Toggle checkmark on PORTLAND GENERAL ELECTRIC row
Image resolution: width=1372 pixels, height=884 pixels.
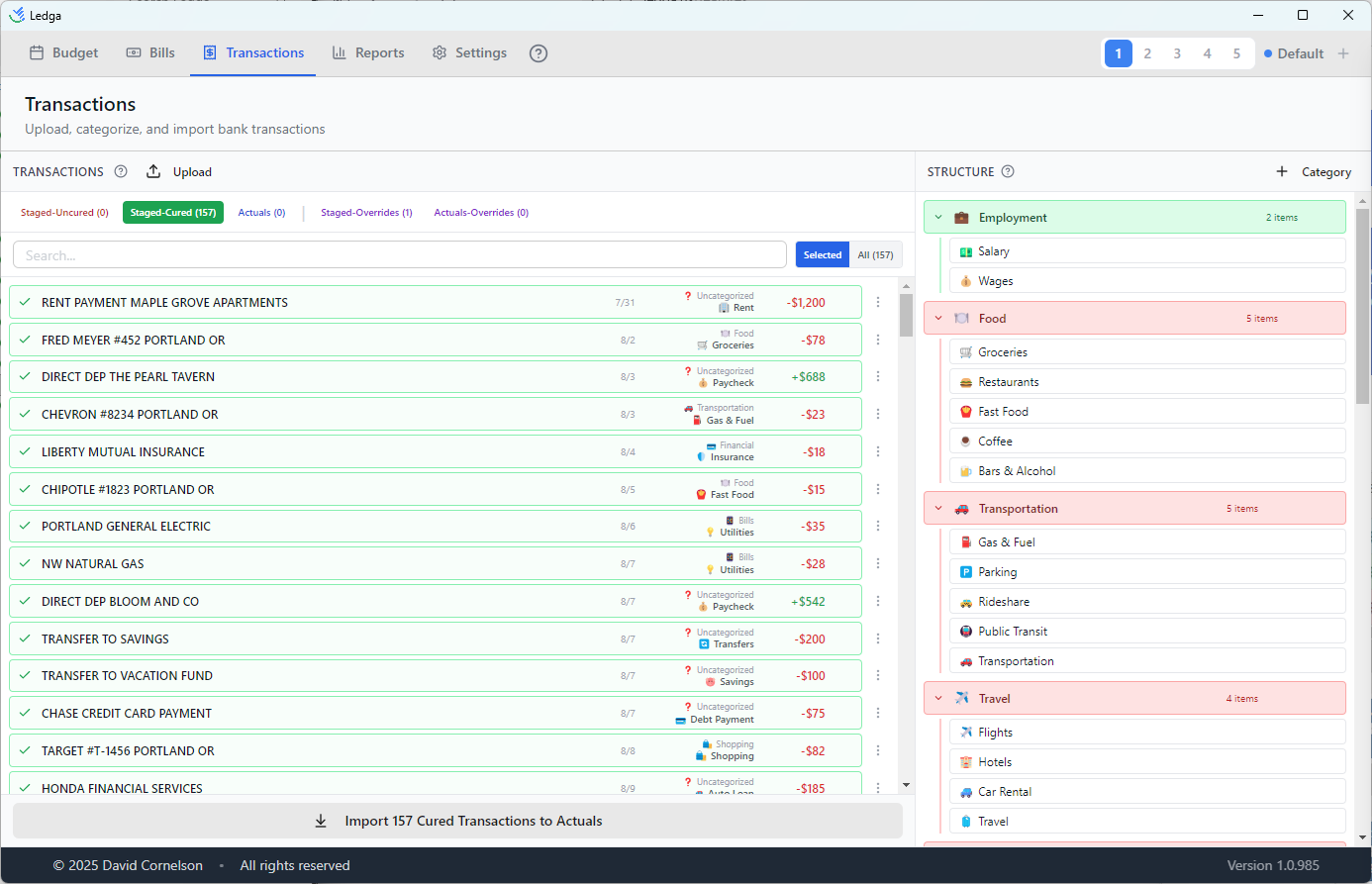(25, 526)
